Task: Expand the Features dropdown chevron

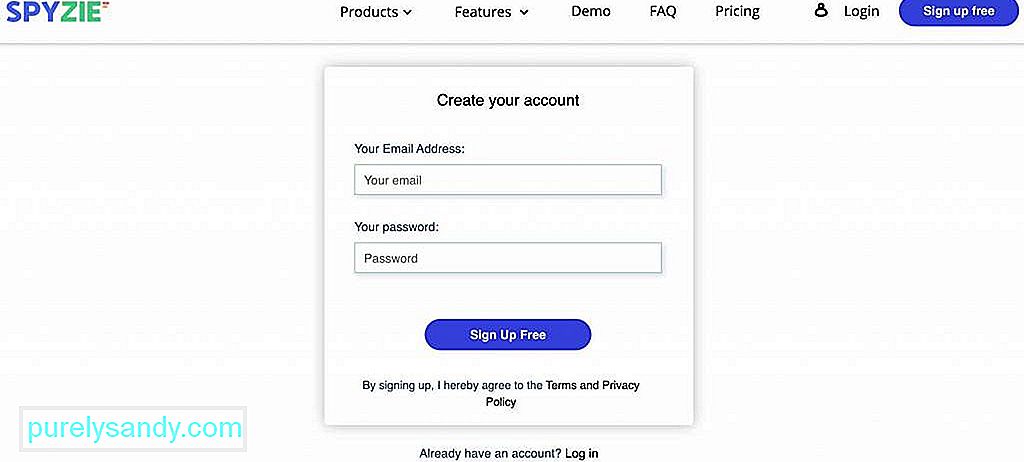Action: click(524, 12)
